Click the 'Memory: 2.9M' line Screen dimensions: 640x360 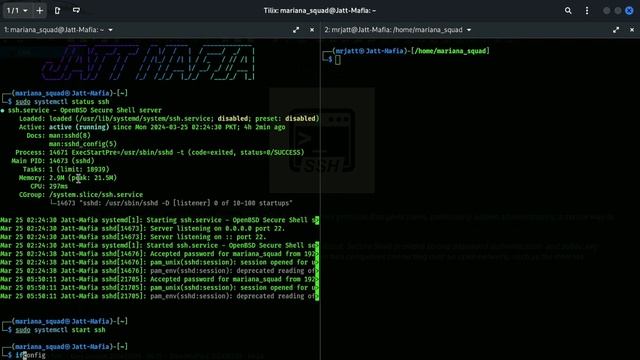tap(67, 178)
